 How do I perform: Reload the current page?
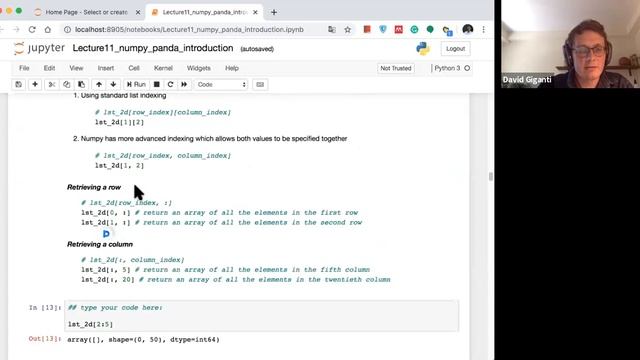pos(32,29)
